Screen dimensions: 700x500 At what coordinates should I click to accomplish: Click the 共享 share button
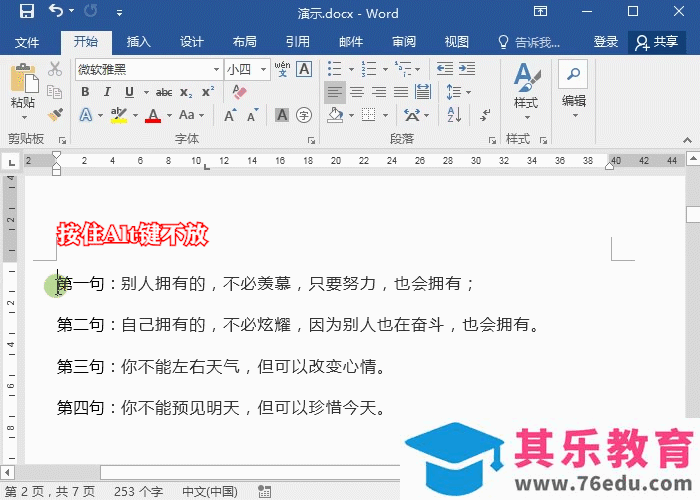(x=657, y=42)
